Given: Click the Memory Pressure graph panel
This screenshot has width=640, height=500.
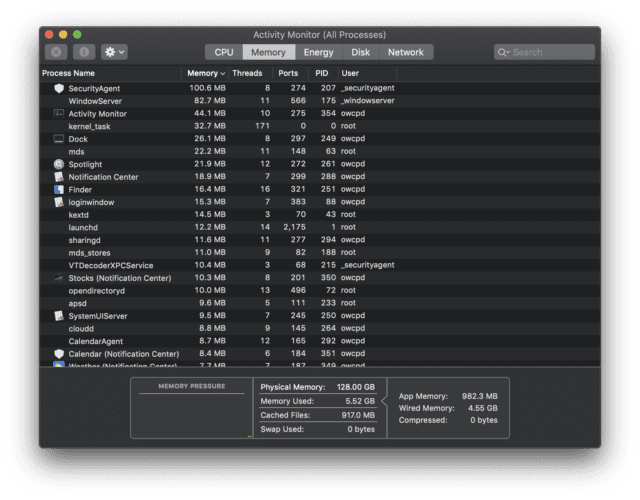Looking at the screenshot, I should [x=191, y=414].
